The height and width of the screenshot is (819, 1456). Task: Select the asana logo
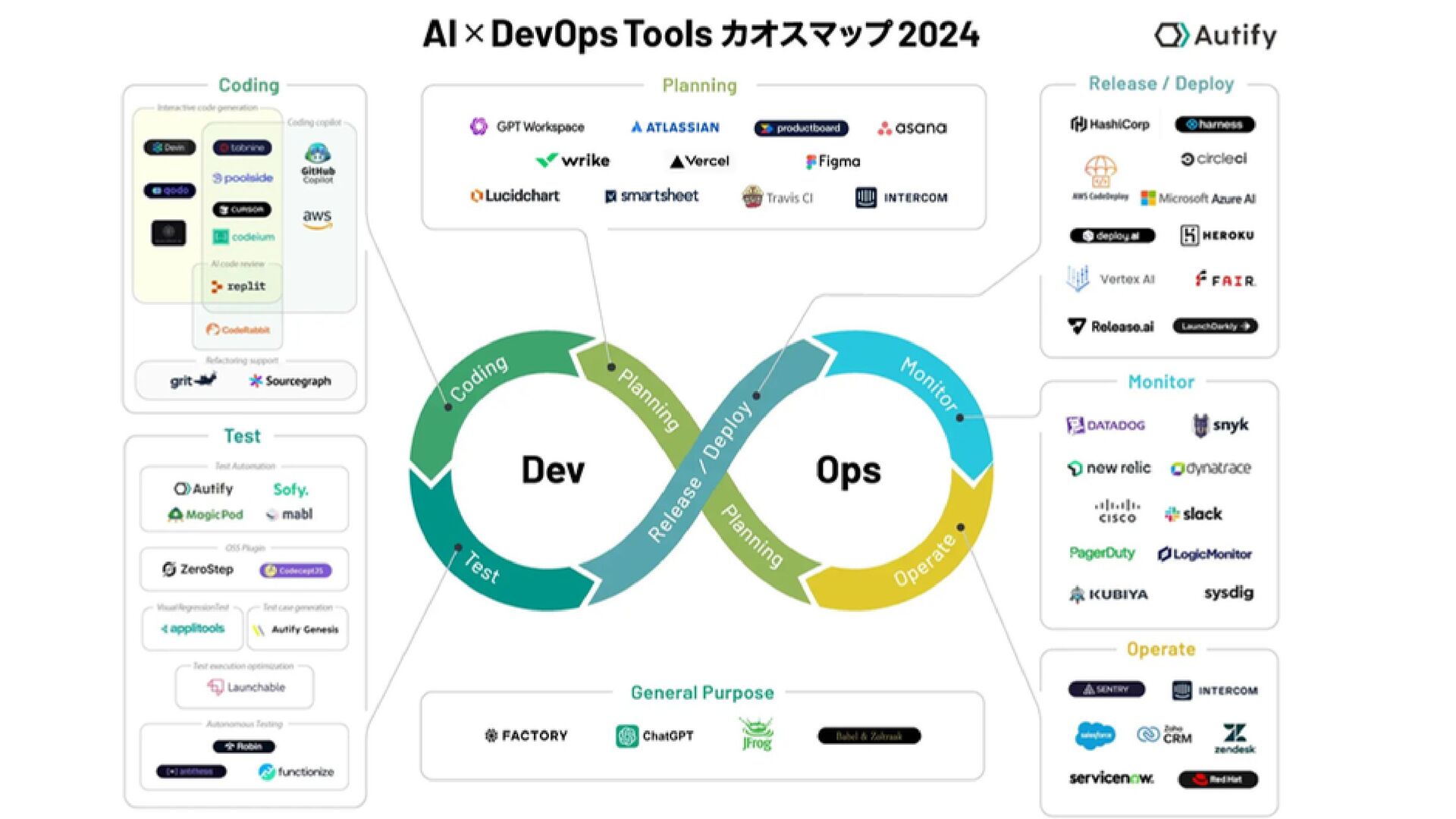tap(912, 127)
